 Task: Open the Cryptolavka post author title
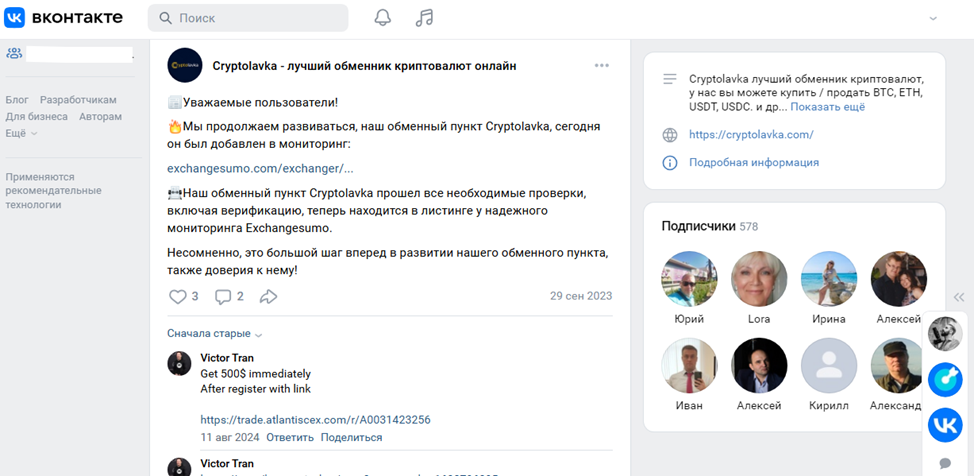click(x=365, y=66)
